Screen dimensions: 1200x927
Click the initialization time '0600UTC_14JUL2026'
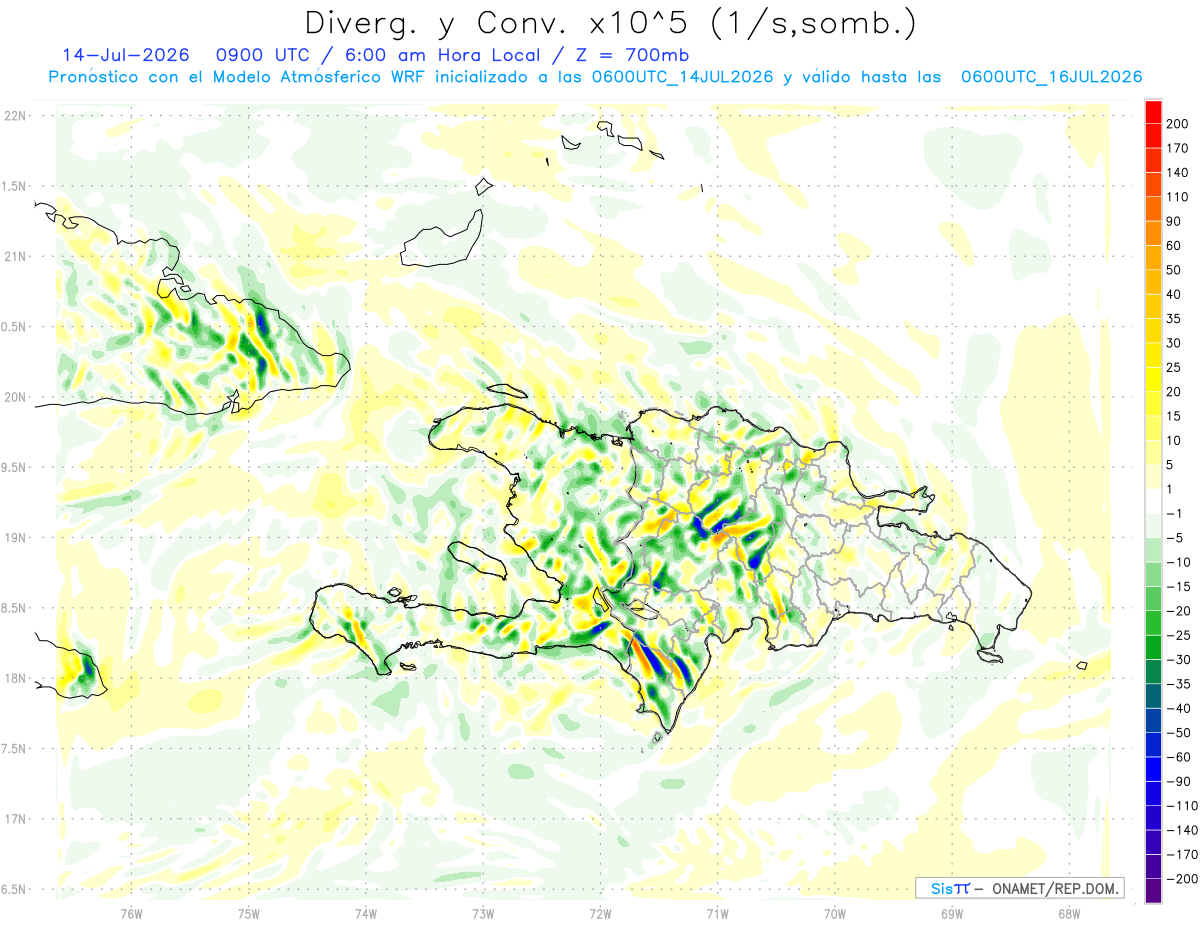pos(682,77)
